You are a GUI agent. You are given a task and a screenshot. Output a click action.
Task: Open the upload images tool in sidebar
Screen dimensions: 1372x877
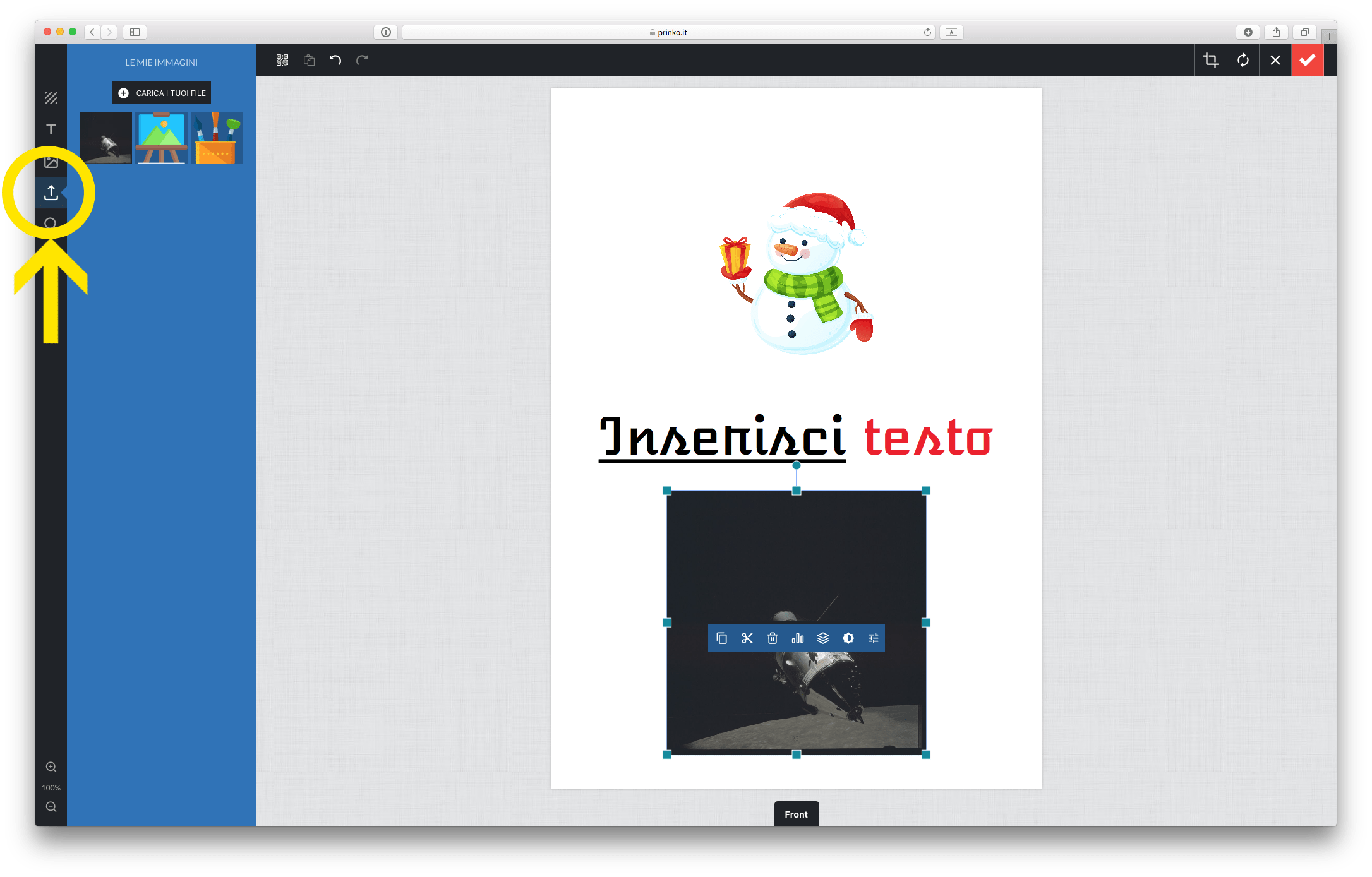point(51,193)
